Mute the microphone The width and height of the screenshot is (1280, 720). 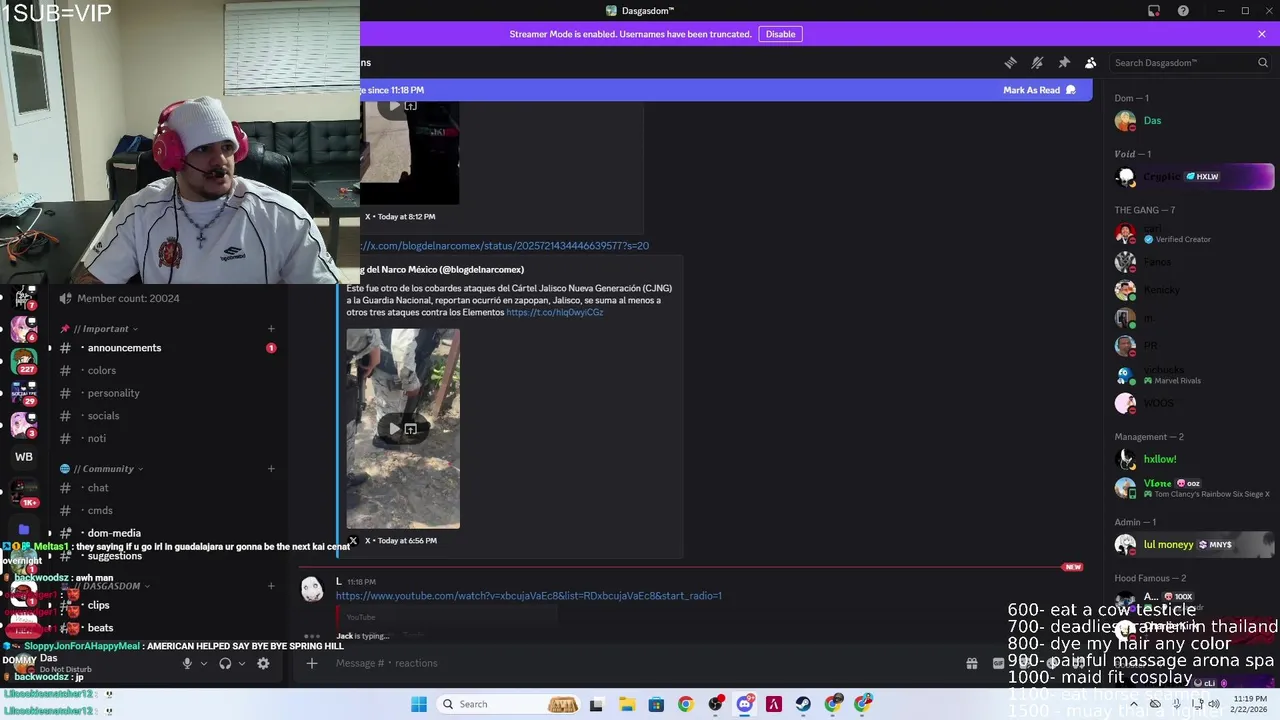pyautogui.click(x=186, y=663)
